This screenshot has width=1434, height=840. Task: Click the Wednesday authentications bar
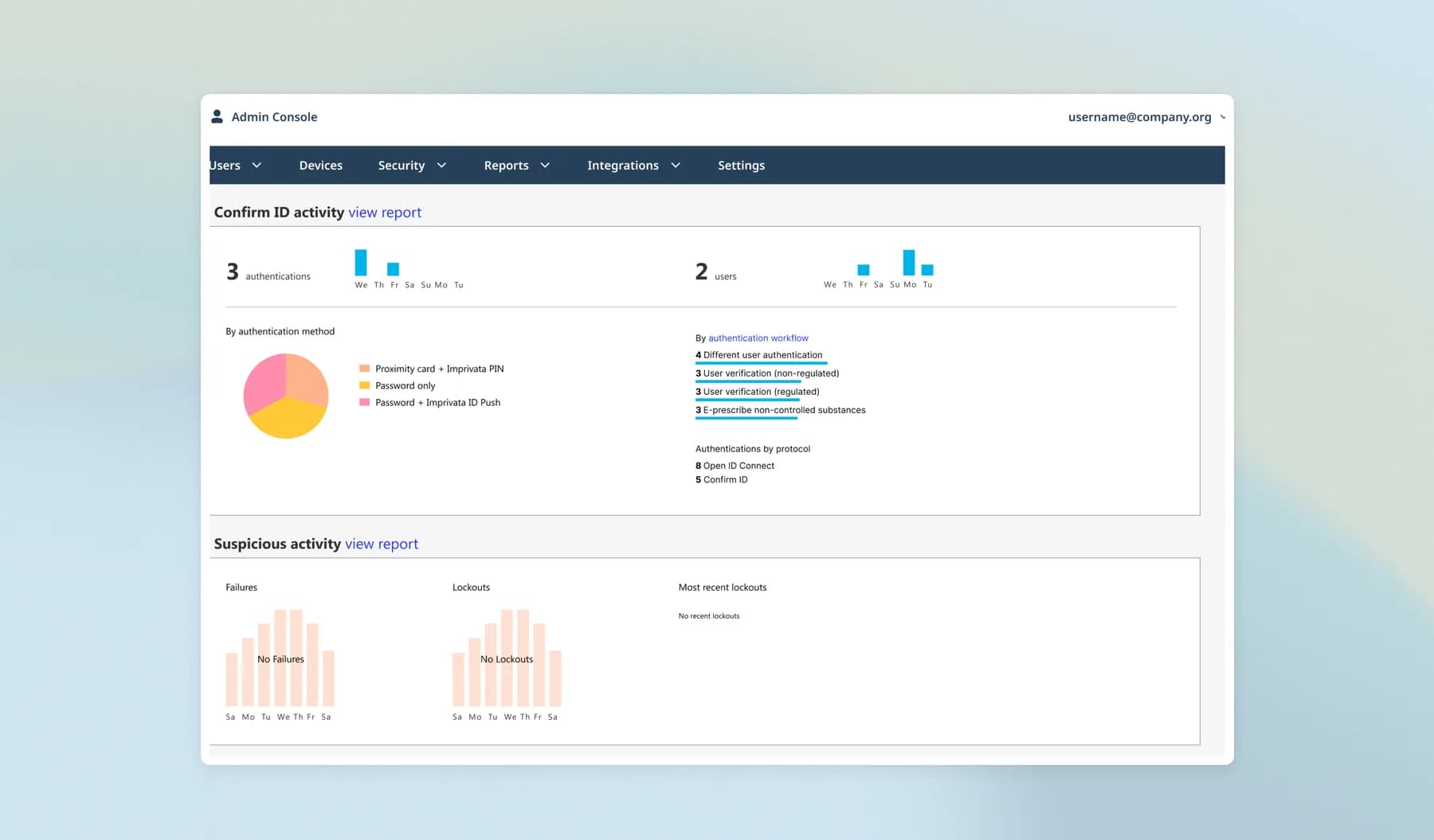pyautogui.click(x=361, y=263)
